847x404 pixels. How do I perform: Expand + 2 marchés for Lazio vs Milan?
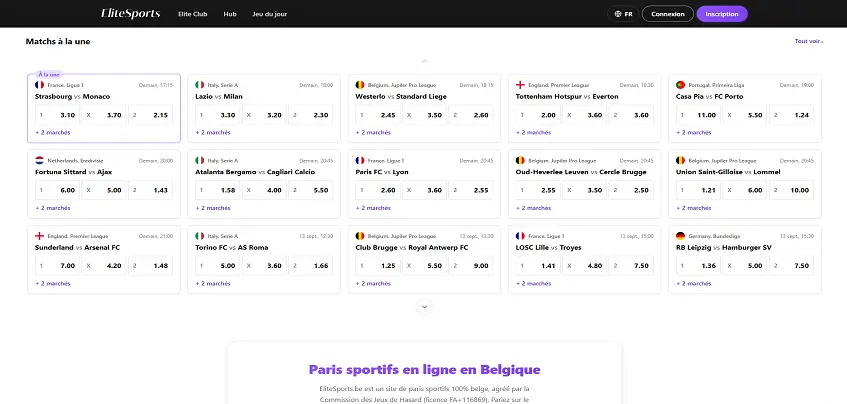(x=213, y=132)
